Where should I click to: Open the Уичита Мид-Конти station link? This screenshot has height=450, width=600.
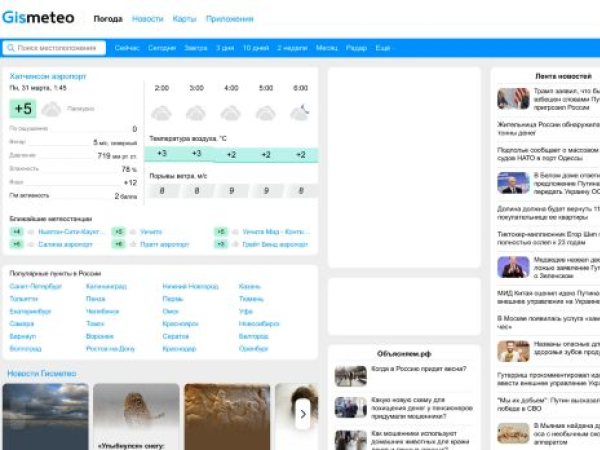pos(276,232)
